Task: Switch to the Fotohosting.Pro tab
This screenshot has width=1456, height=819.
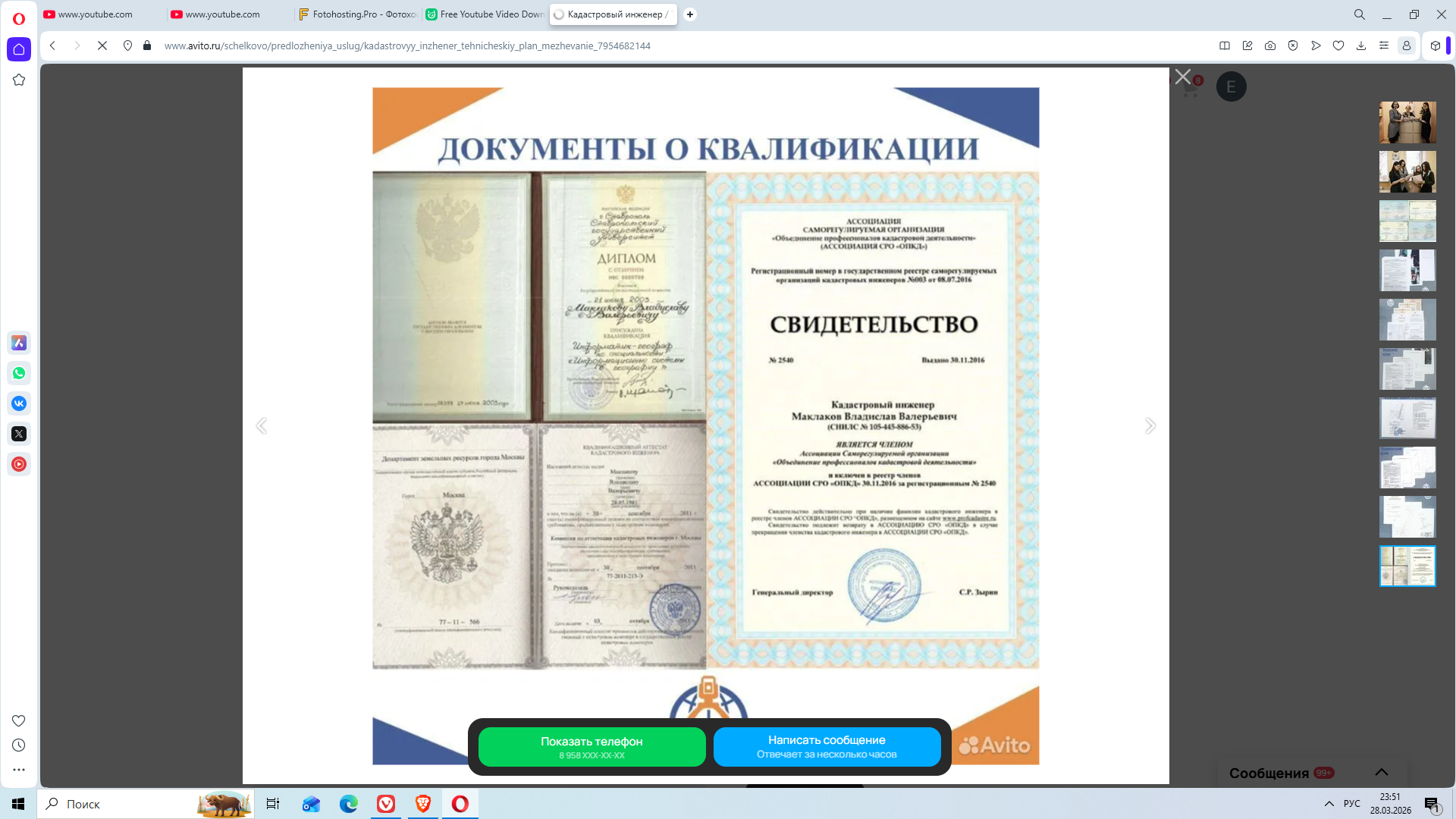Action: (357, 14)
